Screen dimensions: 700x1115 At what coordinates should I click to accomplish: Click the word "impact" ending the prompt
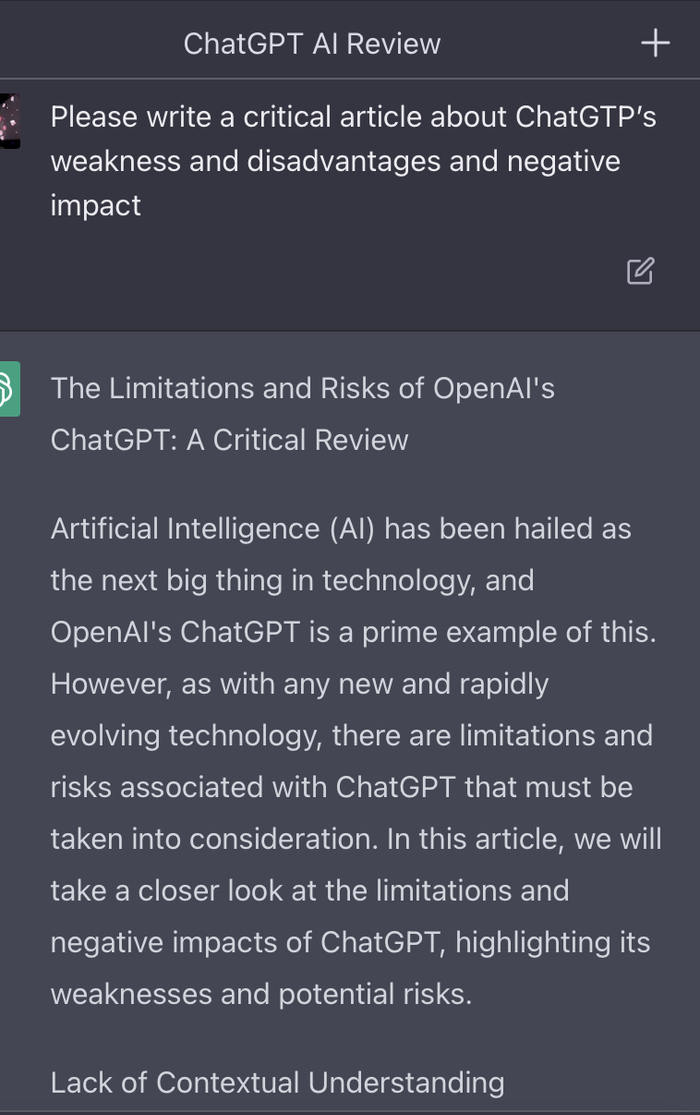(x=96, y=205)
